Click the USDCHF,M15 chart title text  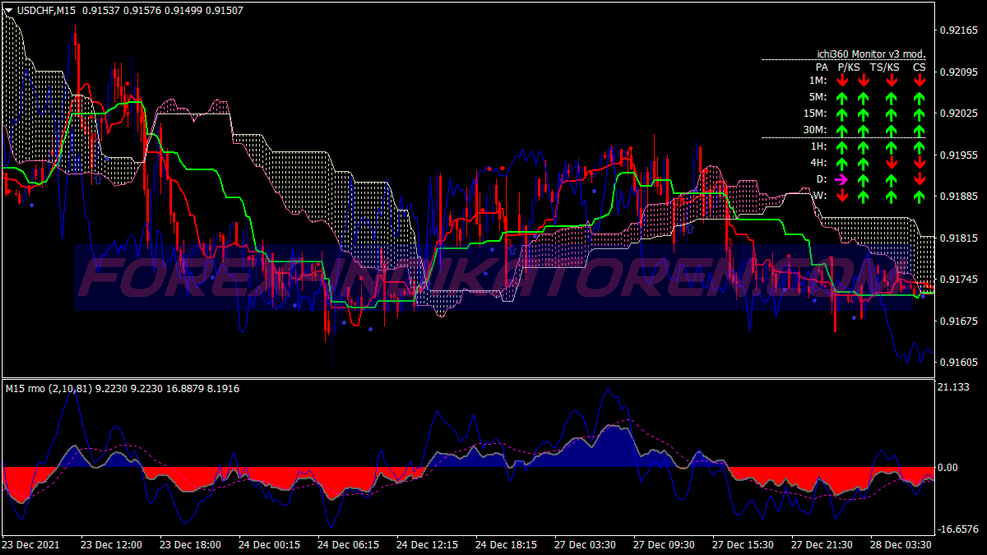(46, 11)
